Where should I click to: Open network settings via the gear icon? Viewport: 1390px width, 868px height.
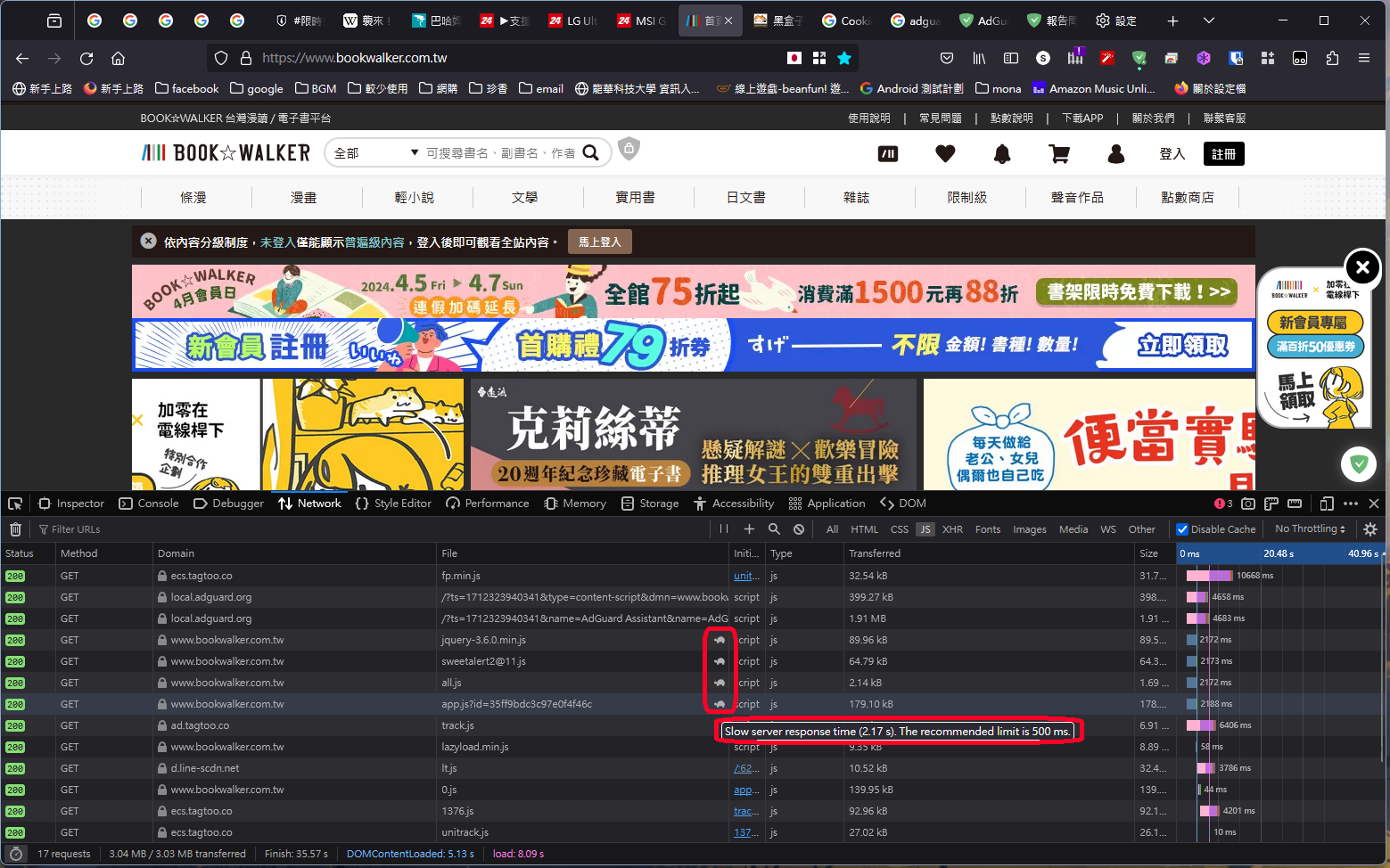point(1370,528)
